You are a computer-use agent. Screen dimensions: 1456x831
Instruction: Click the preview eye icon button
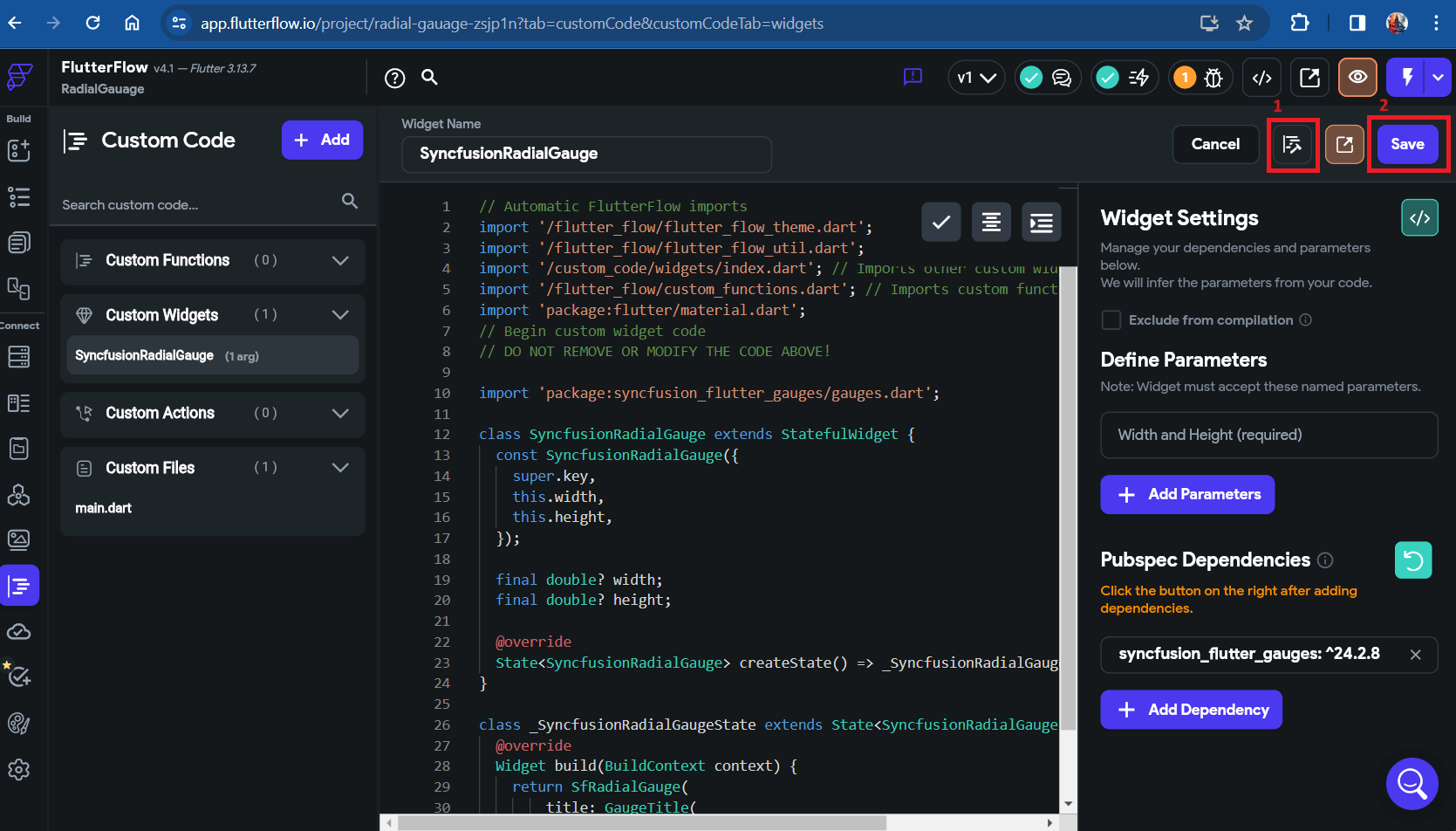(x=1357, y=78)
